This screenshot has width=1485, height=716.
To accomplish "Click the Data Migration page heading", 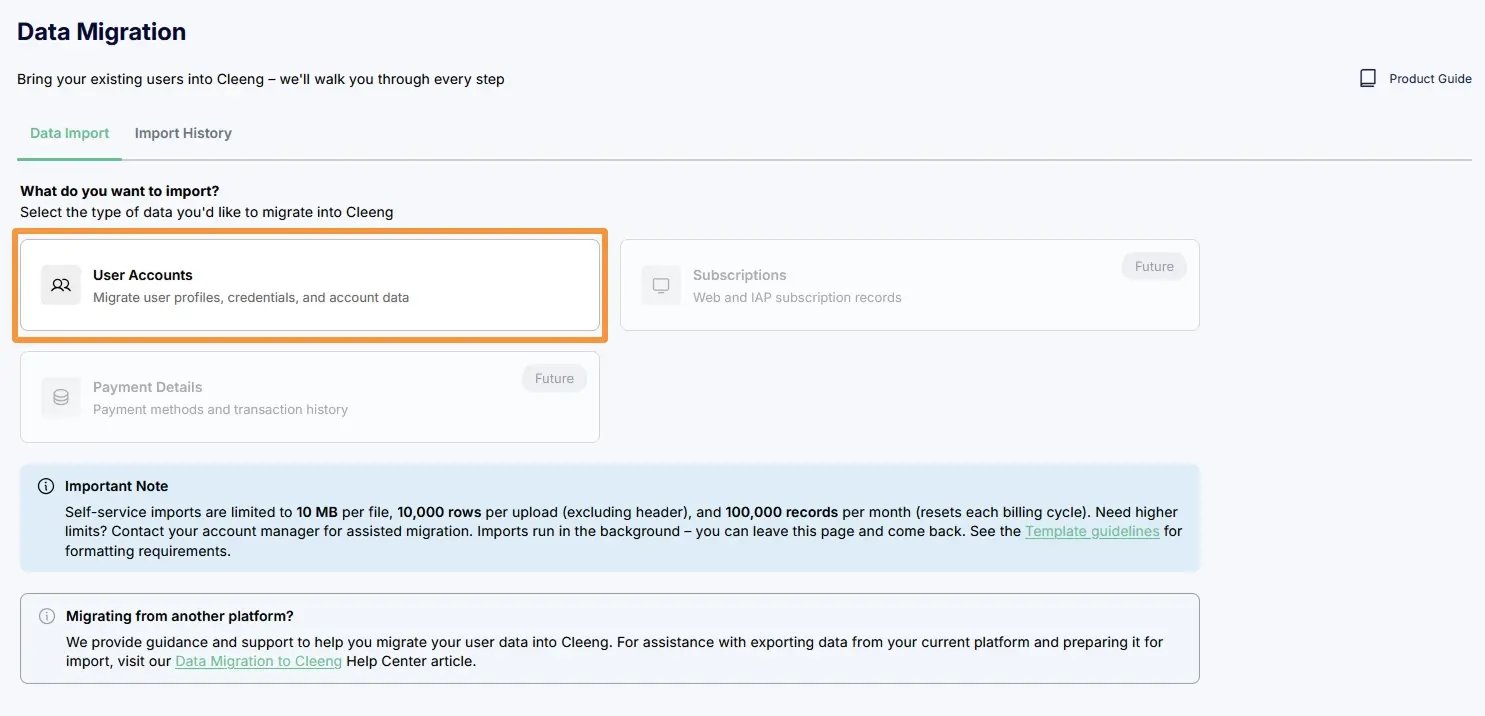I will pyautogui.click(x=102, y=32).
